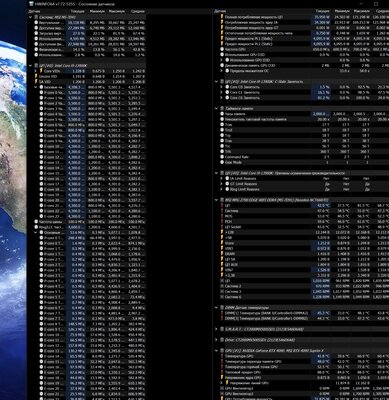The image size is (389, 400).
Task: Click the thermometer icon next to PCH
Action: pyautogui.click(x=222, y=221)
